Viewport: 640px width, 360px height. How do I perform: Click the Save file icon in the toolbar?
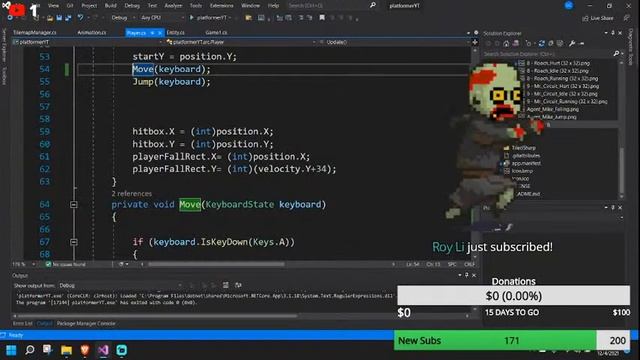(x=59, y=18)
